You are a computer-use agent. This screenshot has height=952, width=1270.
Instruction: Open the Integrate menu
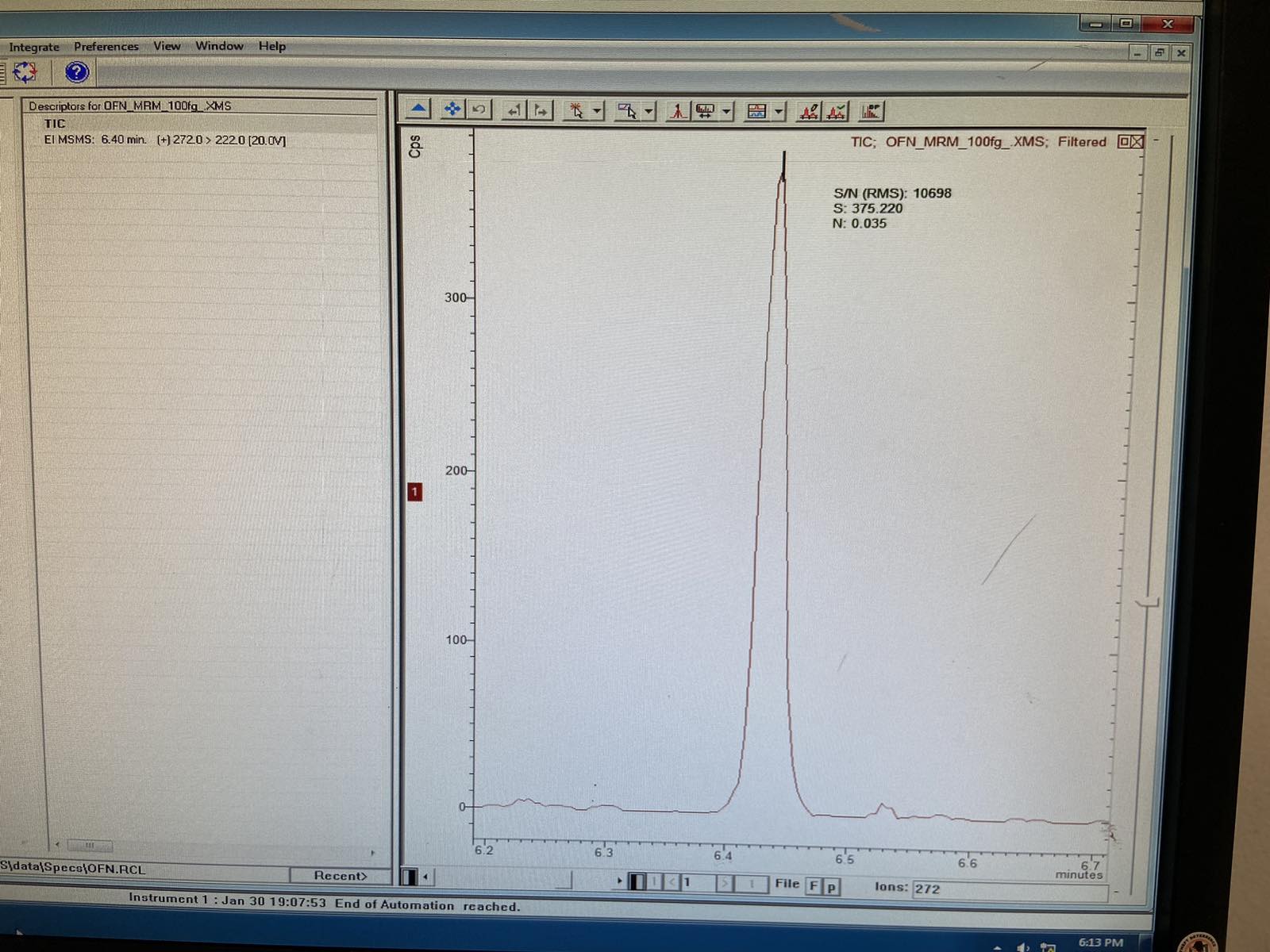[x=34, y=47]
